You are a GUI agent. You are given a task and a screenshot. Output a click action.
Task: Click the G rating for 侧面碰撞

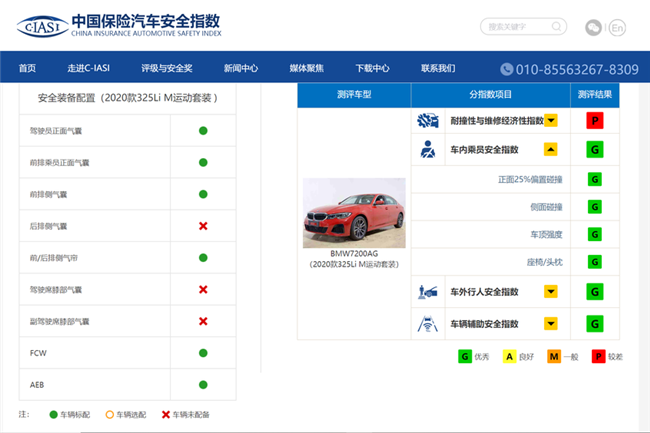595,207
